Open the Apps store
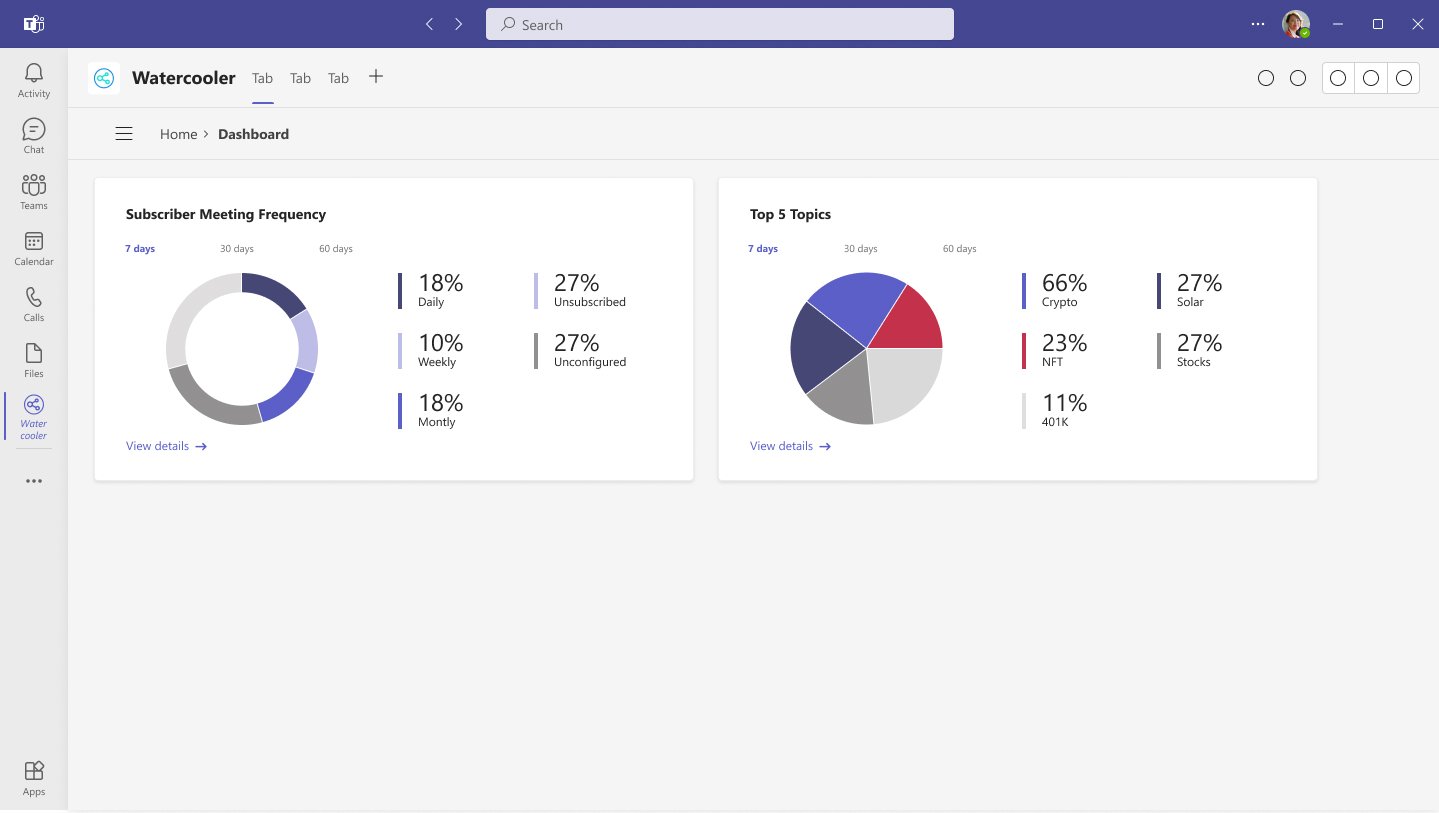 click(x=34, y=778)
